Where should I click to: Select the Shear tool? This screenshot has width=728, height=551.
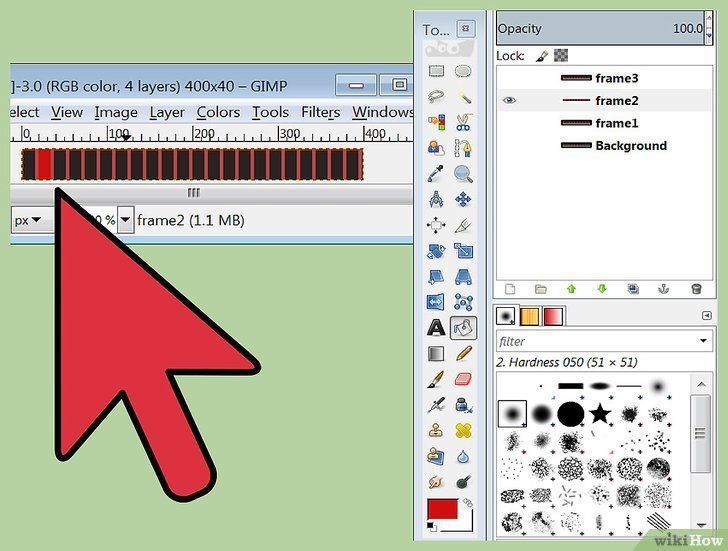pyautogui.click(x=436, y=277)
